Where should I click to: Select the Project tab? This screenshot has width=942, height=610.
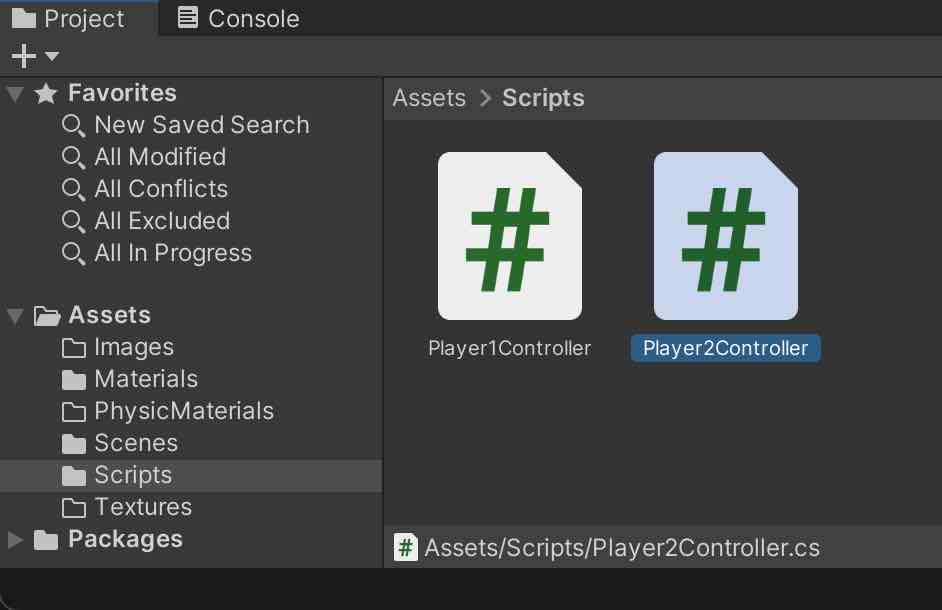68,18
